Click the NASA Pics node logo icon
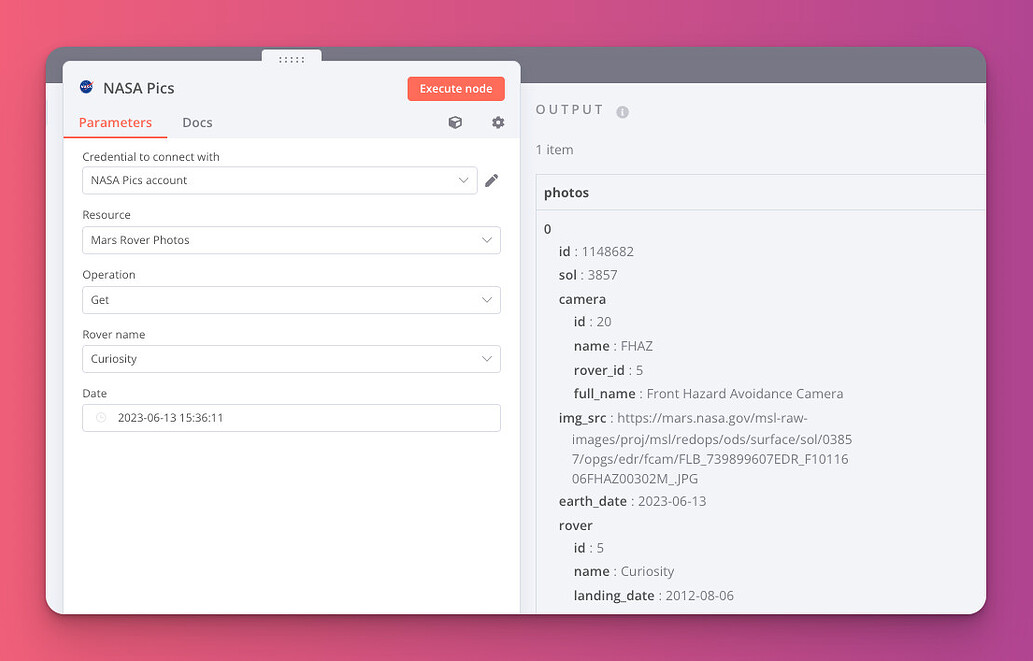 pos(86,88)
